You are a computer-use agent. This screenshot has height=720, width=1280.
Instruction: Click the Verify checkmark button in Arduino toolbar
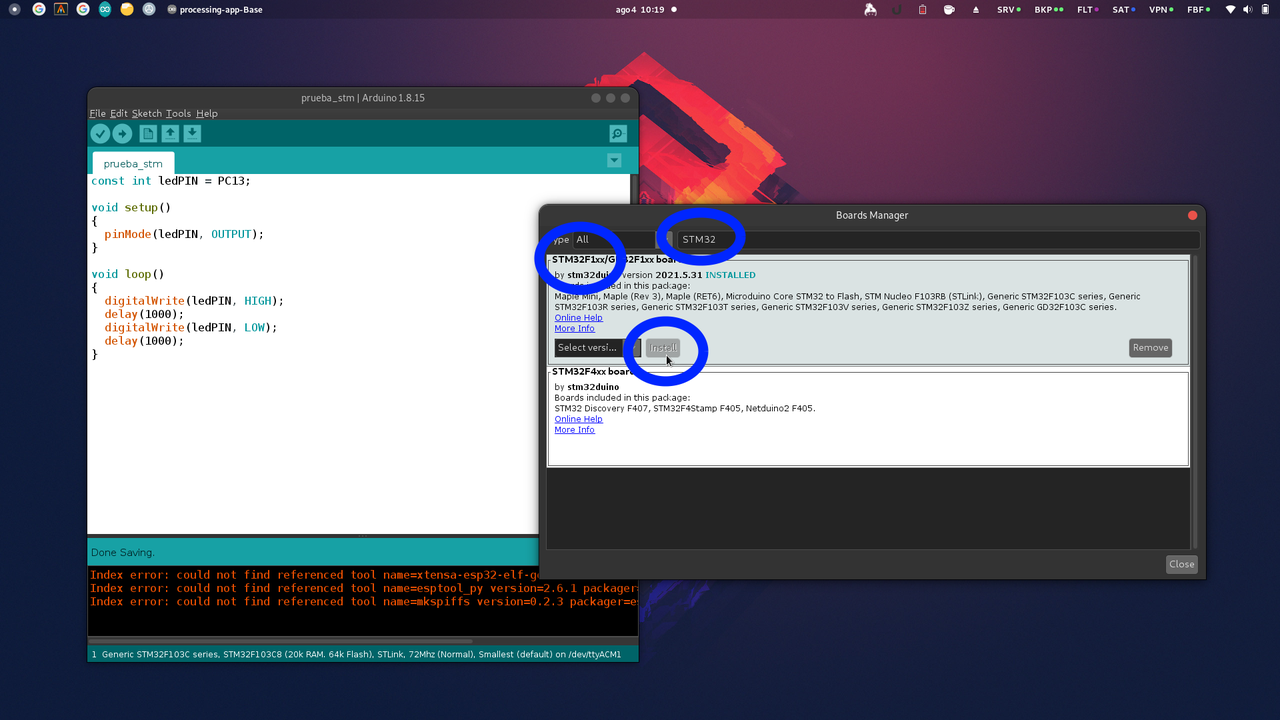coord(100,133)
